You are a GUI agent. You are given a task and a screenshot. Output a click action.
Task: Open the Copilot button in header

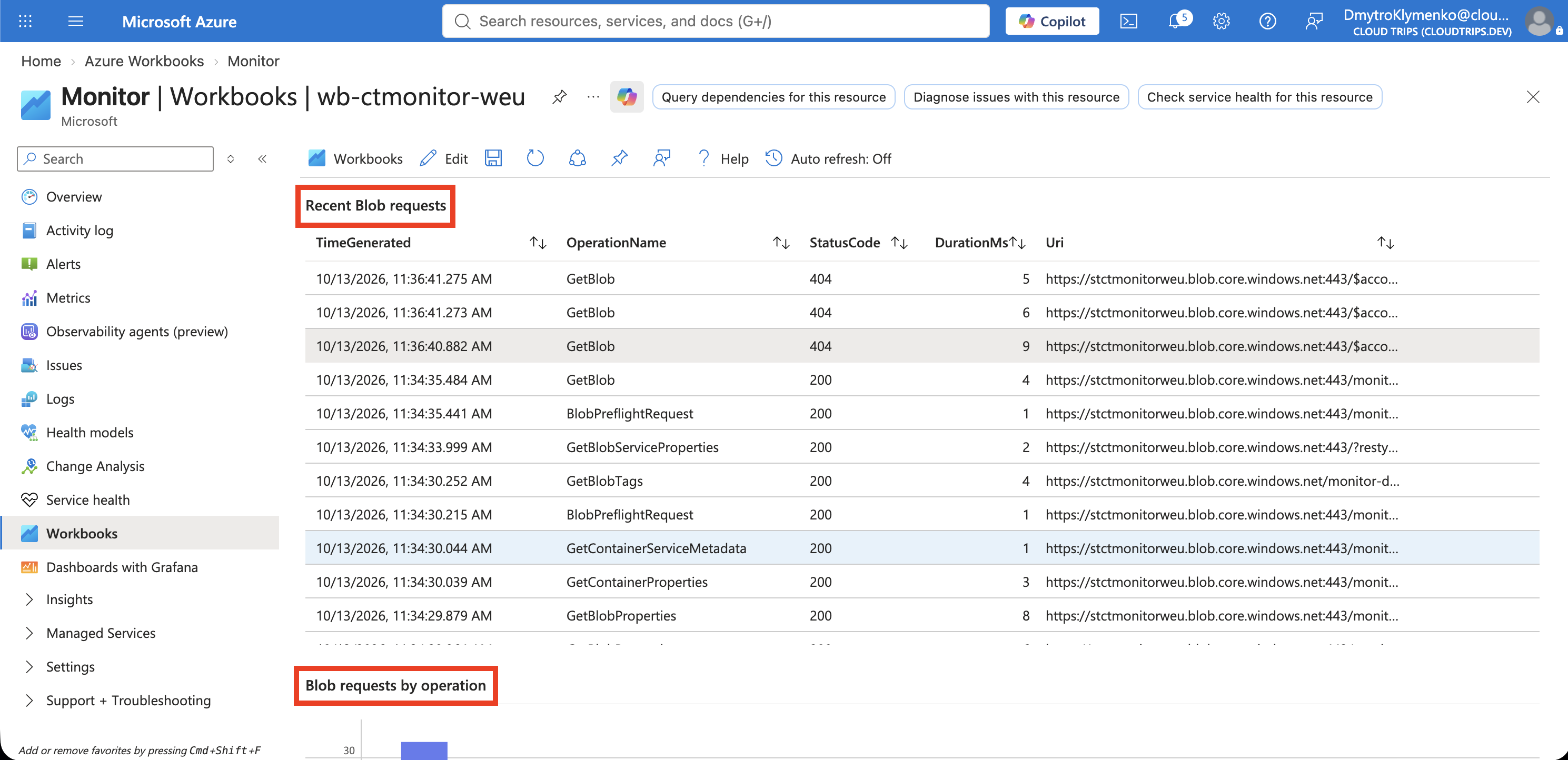[1052, 21]
